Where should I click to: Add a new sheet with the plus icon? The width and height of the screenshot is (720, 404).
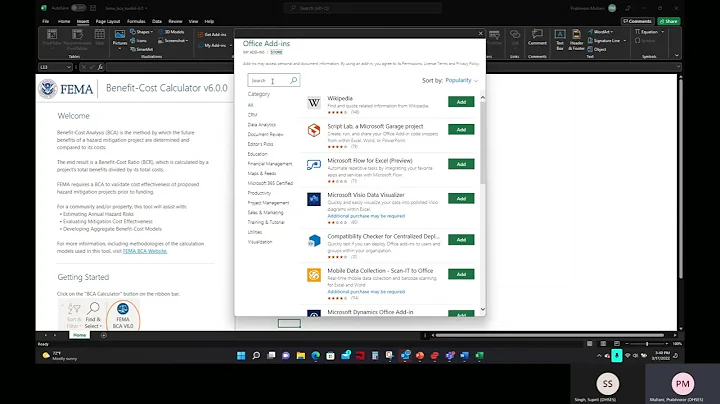tap(104, 335)
